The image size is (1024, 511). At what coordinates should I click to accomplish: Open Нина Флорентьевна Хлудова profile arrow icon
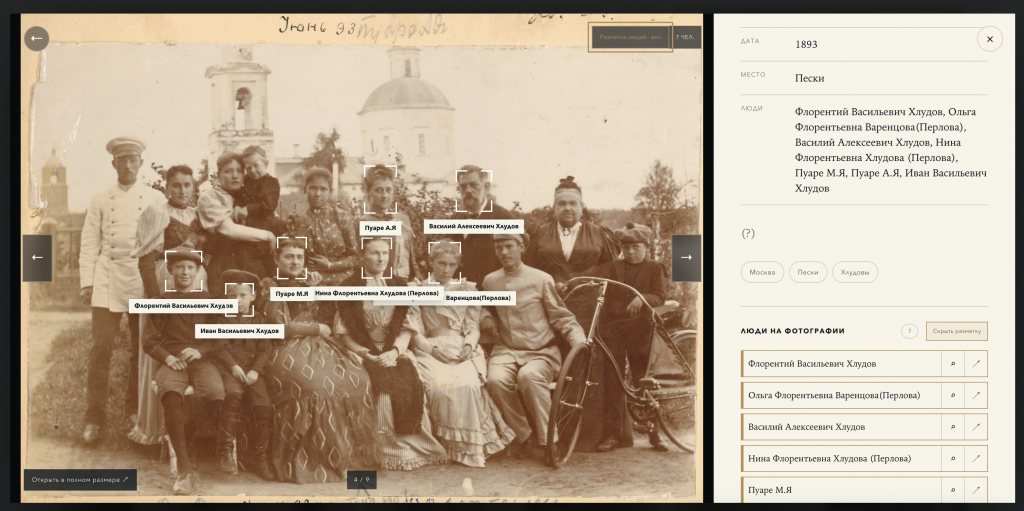(976, 459)
